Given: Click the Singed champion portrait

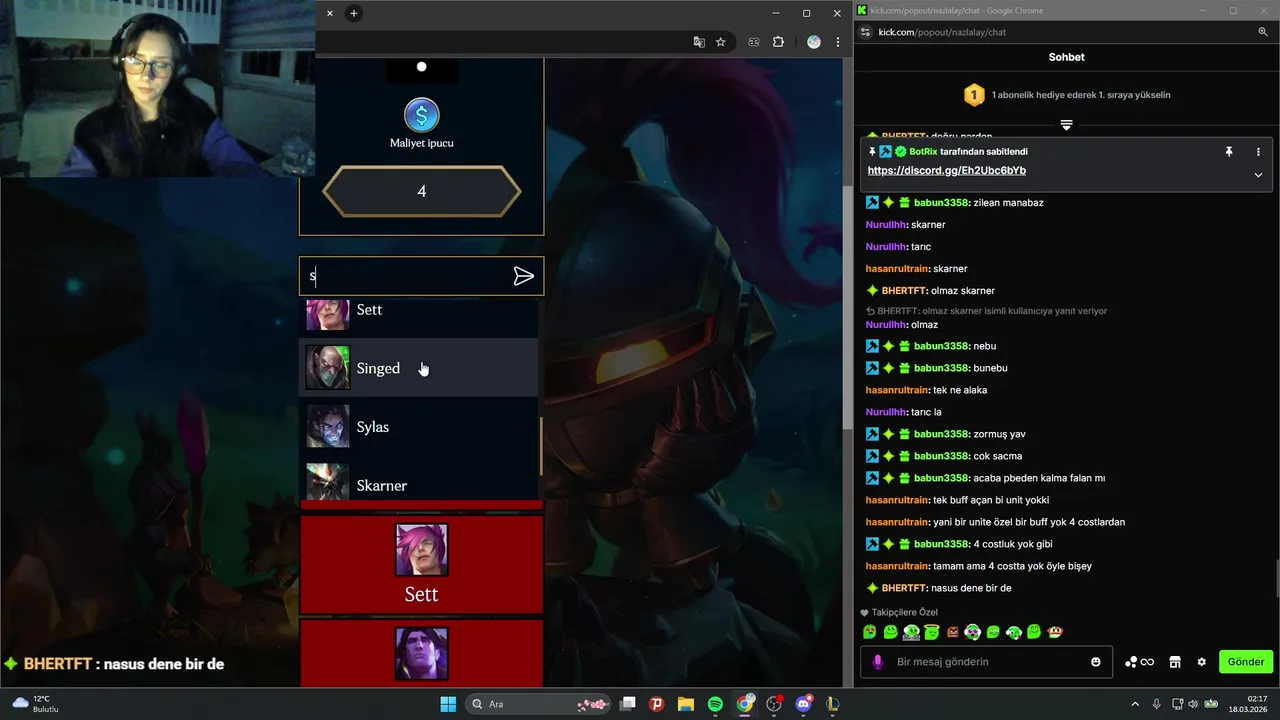Looking at the screenshot, I should click(328, 368).
